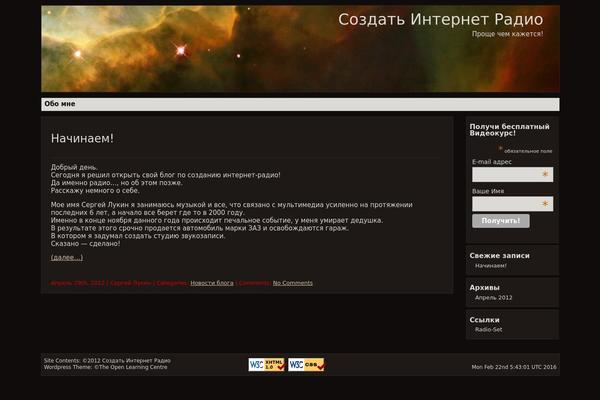
Task: Follow the (далее...) read more link
Action: coord(67,257)
